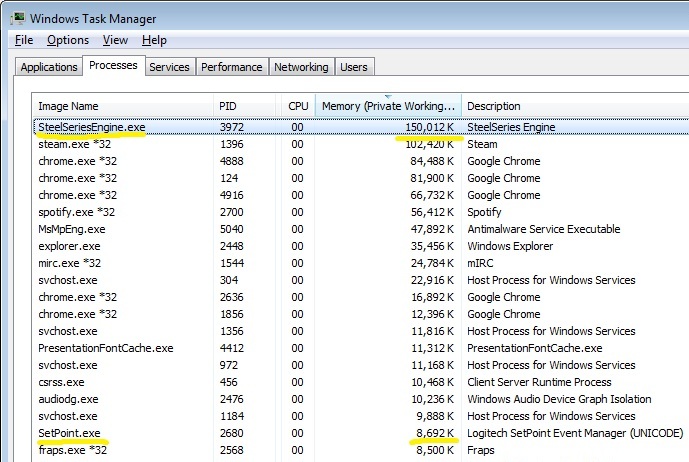Open the Options menu

[68, 40]
